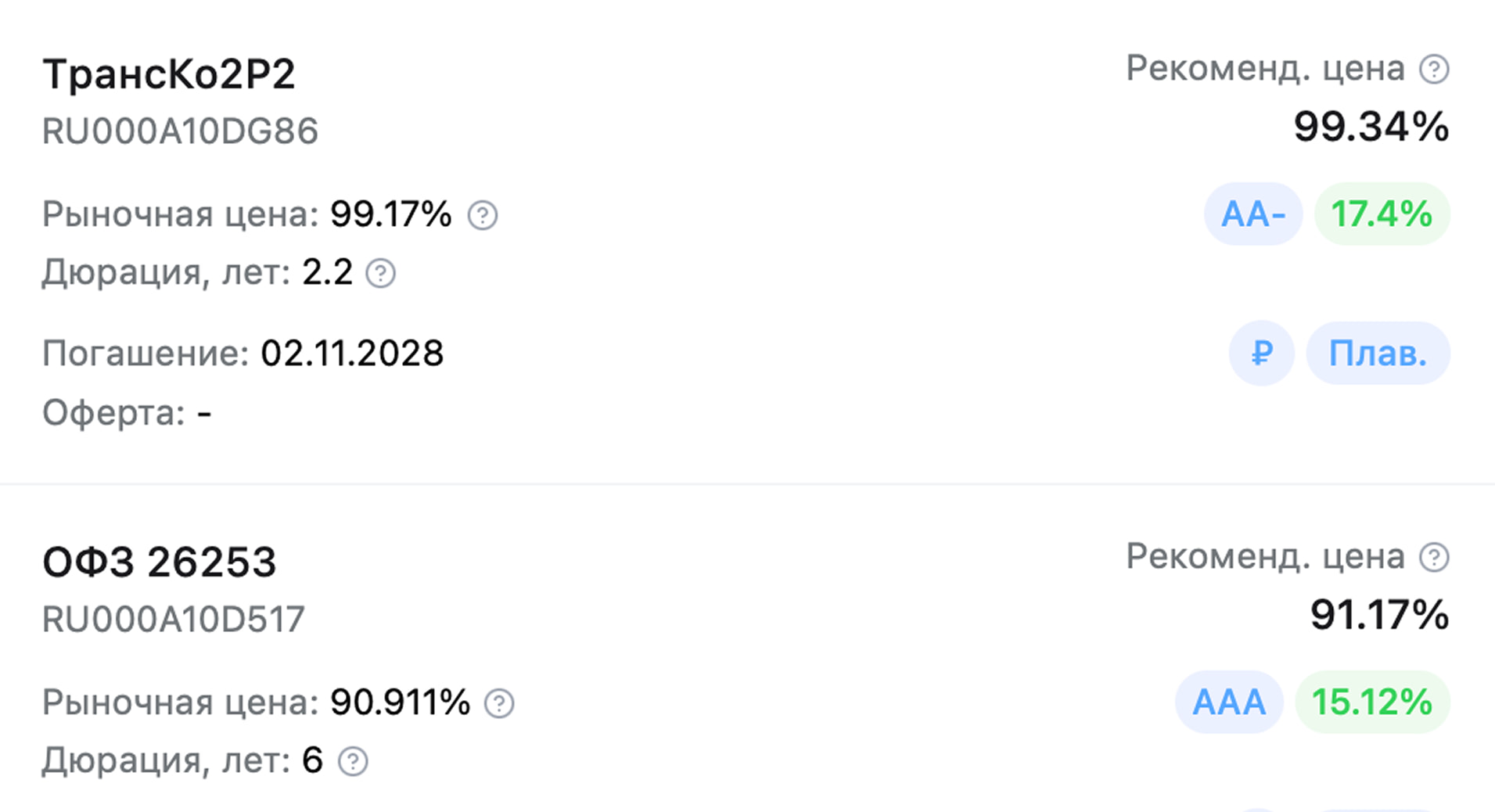Viewport: 1495px width, 812px height.
Task: Click the AA- rating badge
Action: (x=1252, y=214)
